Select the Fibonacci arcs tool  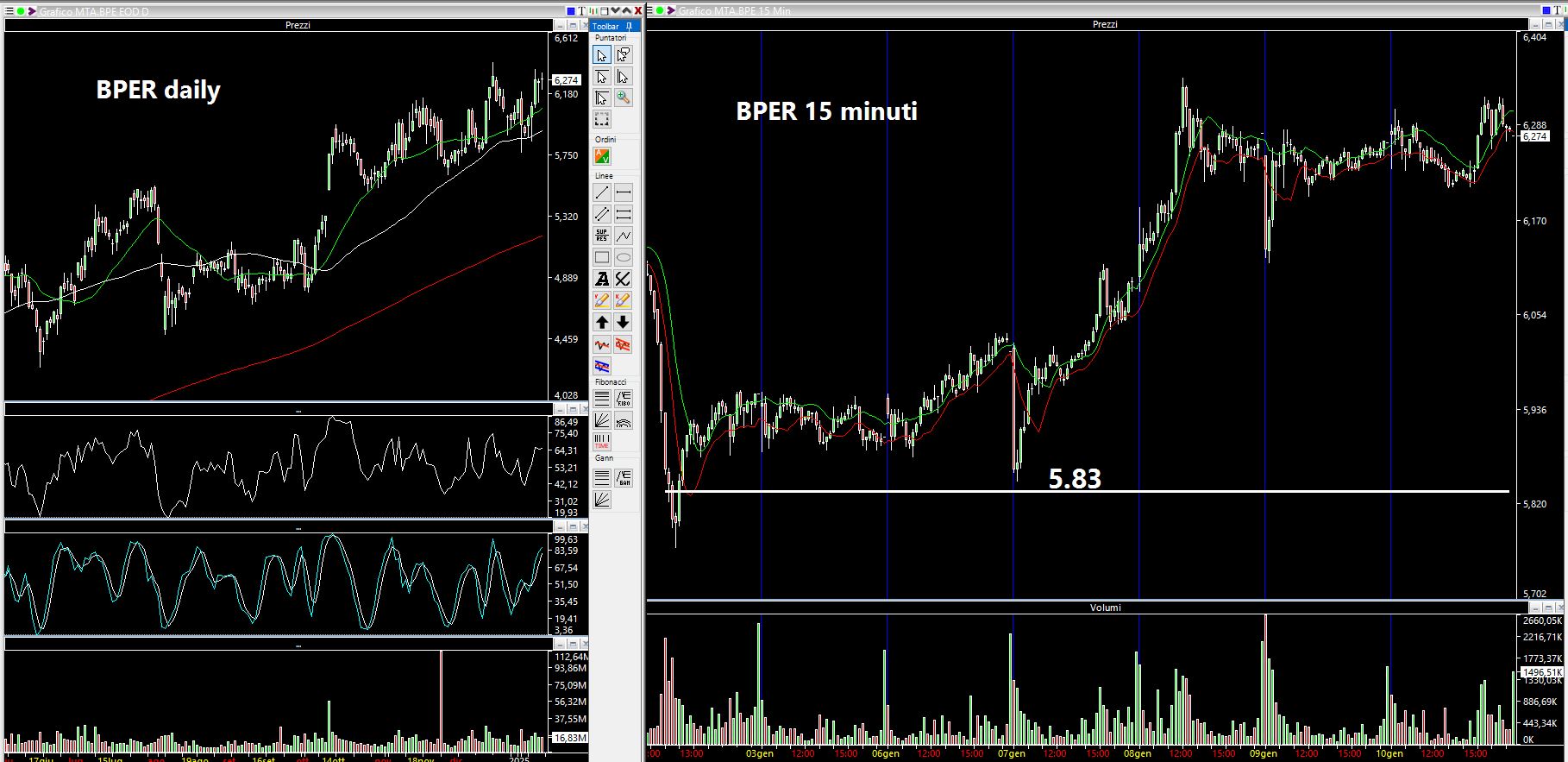pos(624,420)
